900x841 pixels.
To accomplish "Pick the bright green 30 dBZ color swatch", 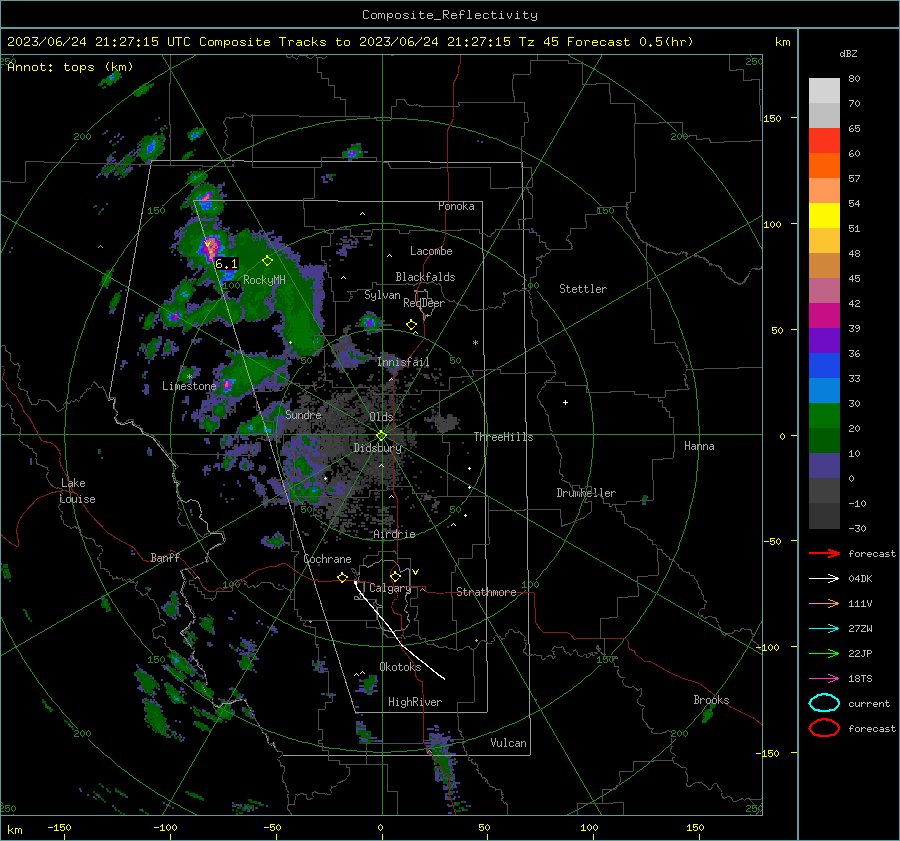I will tap(824, 415).
